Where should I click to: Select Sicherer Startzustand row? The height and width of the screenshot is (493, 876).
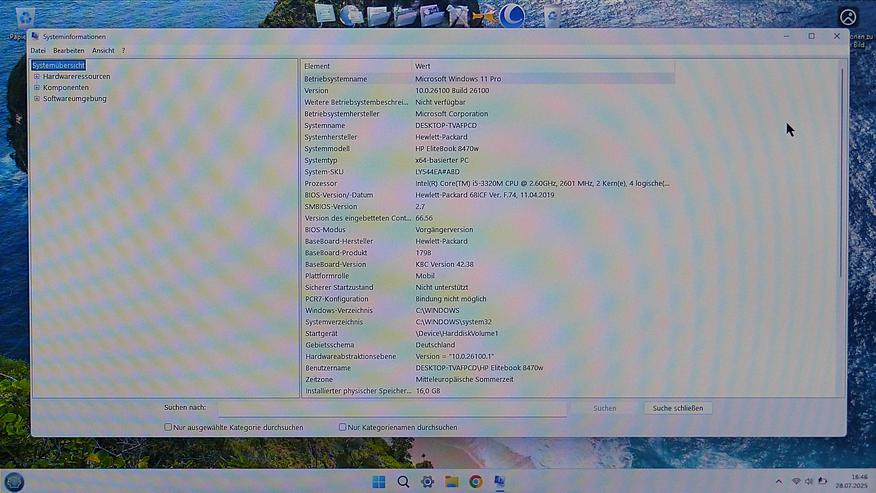(488, 287)
